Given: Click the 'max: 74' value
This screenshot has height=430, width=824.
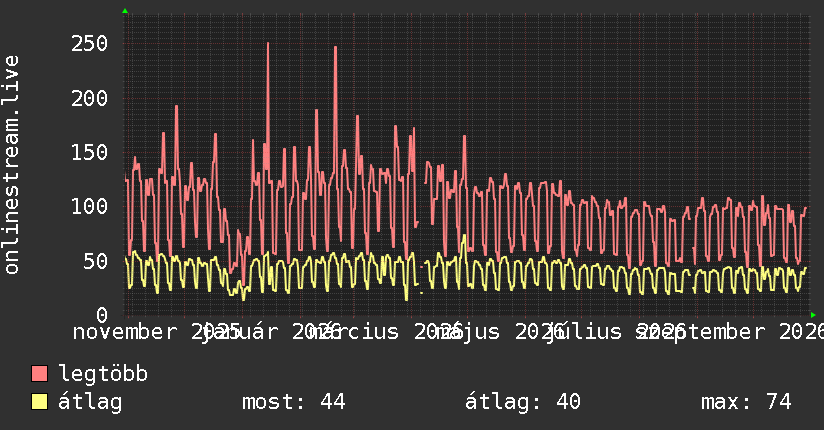Looking at the screenshot, I should tap(746, 402).
